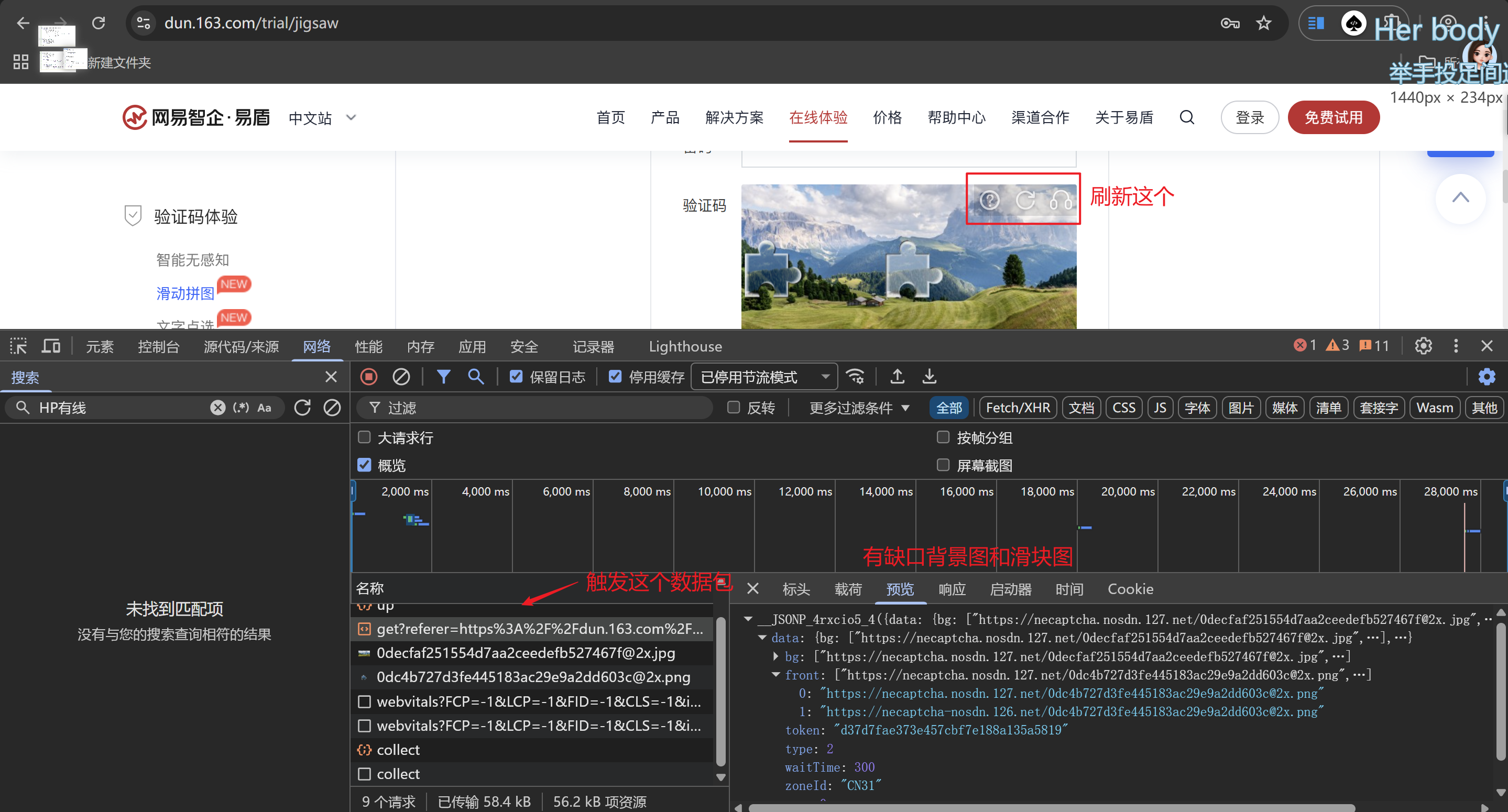The width and height of the screenshot is (1508, 812).
Task: Open the 标头 request detail tab
Action: (x=796, y=589)
